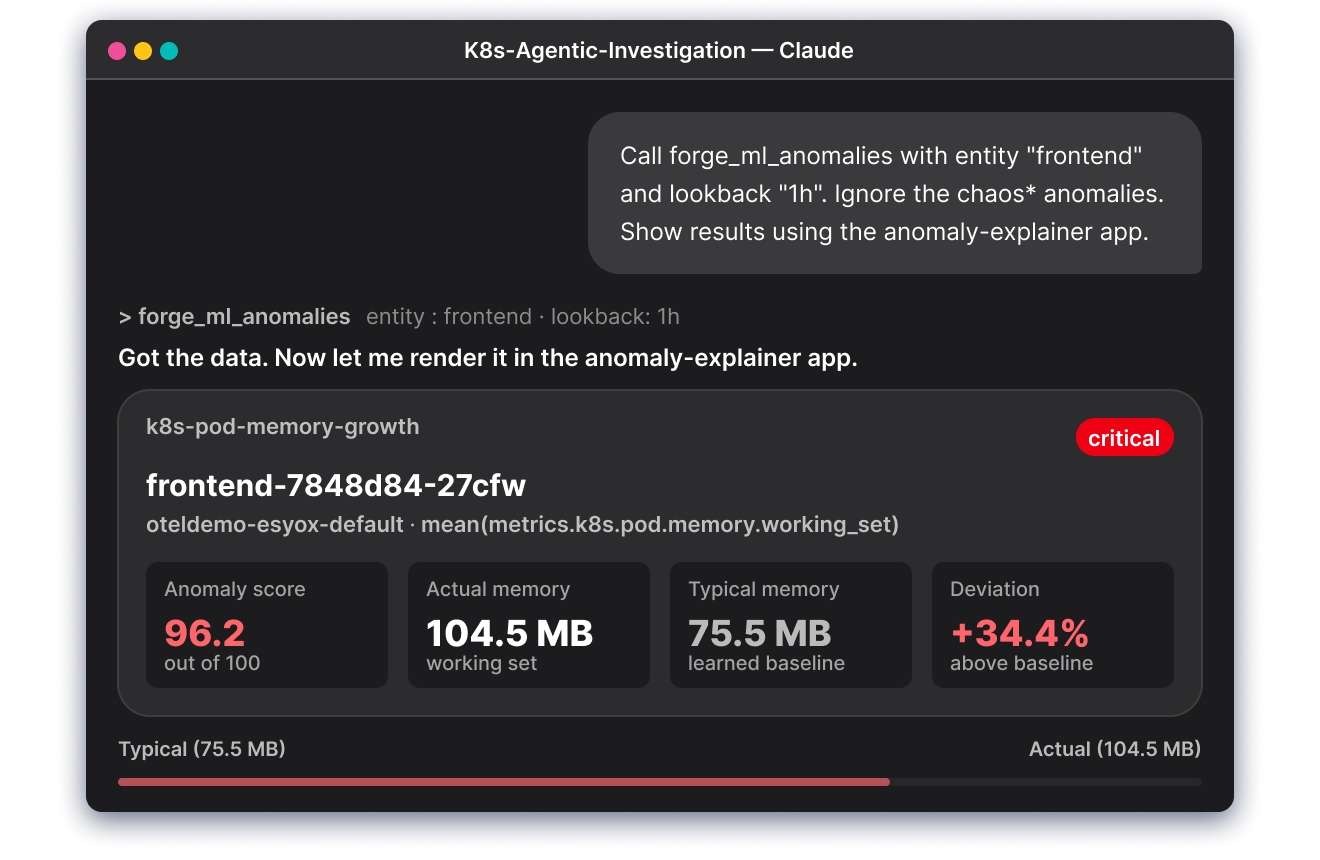Viewport: 1320px width, 860px height.
Task: Select pod name frontend-7848d84-27cfw
Action: pos(335,486)
